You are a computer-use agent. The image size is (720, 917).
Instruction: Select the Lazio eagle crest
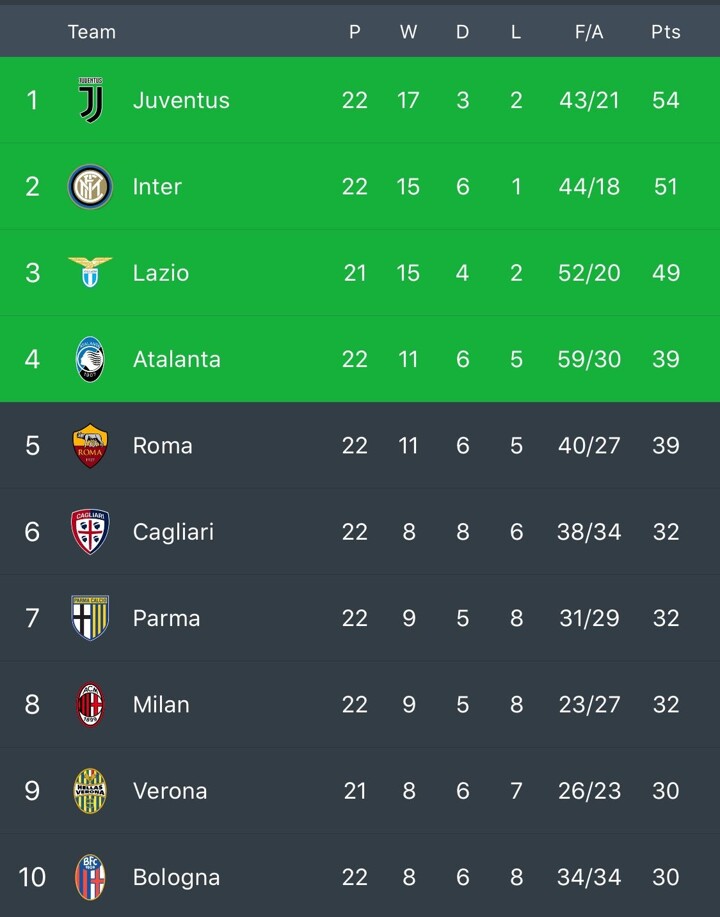tap(90, 272)
